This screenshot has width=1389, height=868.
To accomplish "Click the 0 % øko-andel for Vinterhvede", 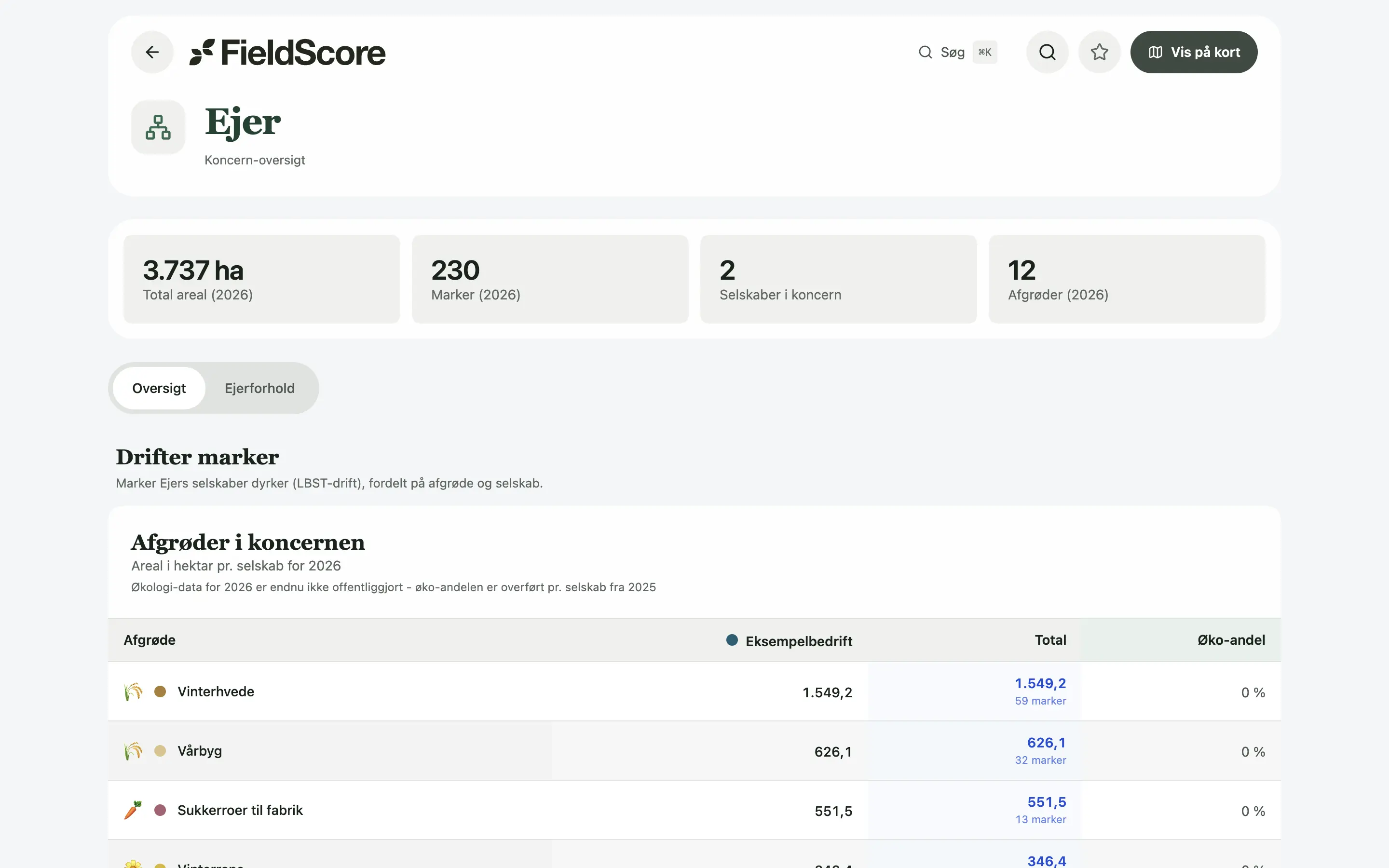I will 1253,693.
